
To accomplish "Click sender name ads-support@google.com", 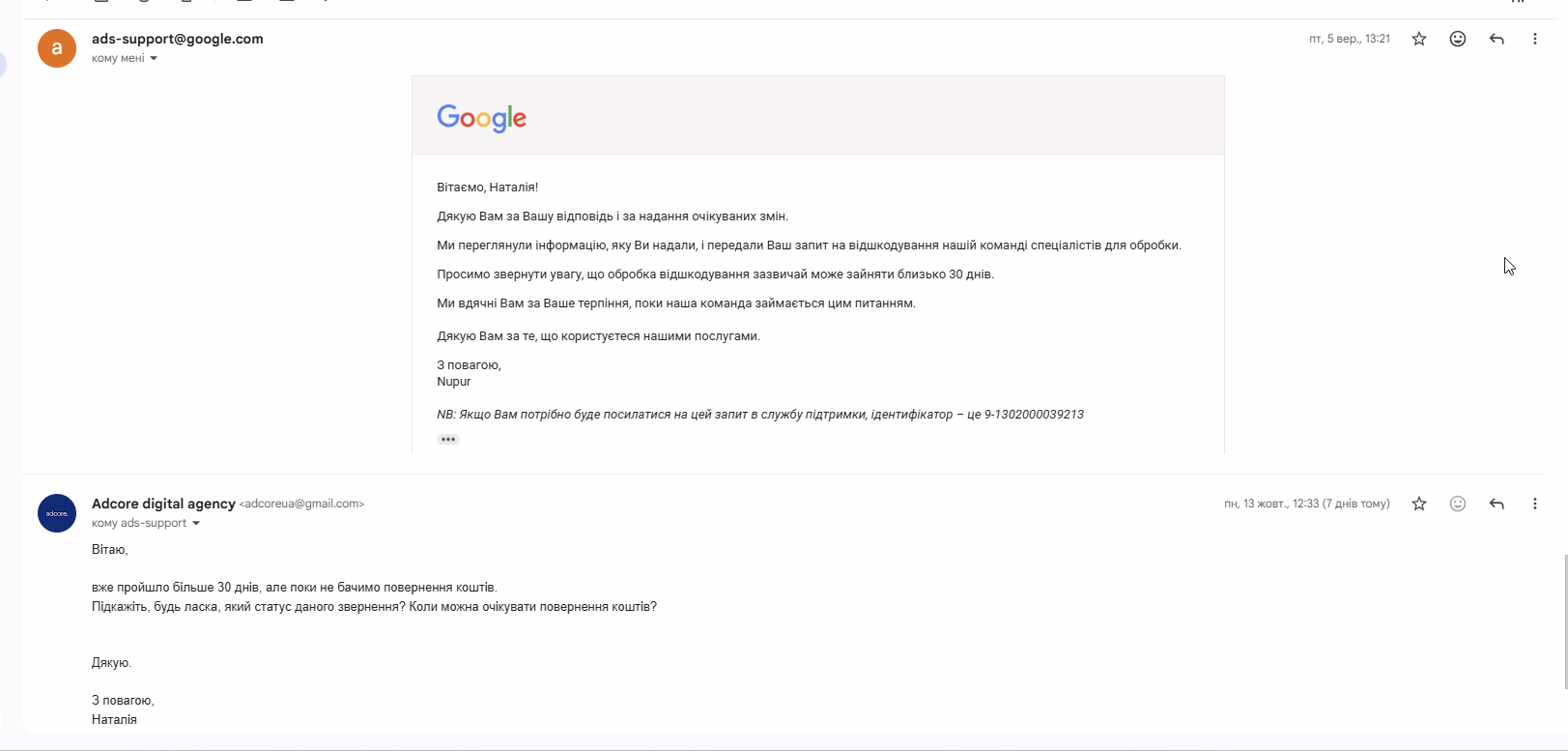I will [178, 39].
